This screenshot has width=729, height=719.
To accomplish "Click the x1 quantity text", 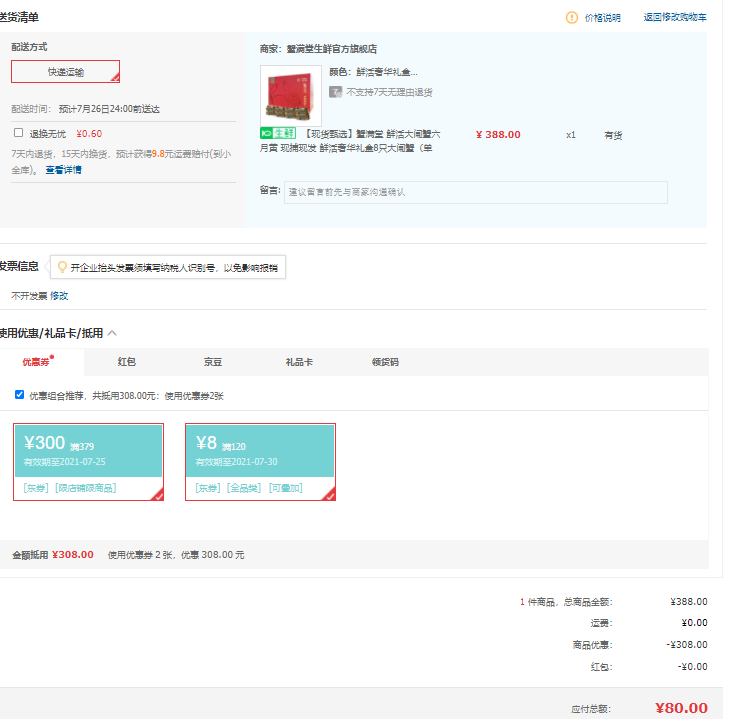I will pyautogui.click(x=570, y=135).
